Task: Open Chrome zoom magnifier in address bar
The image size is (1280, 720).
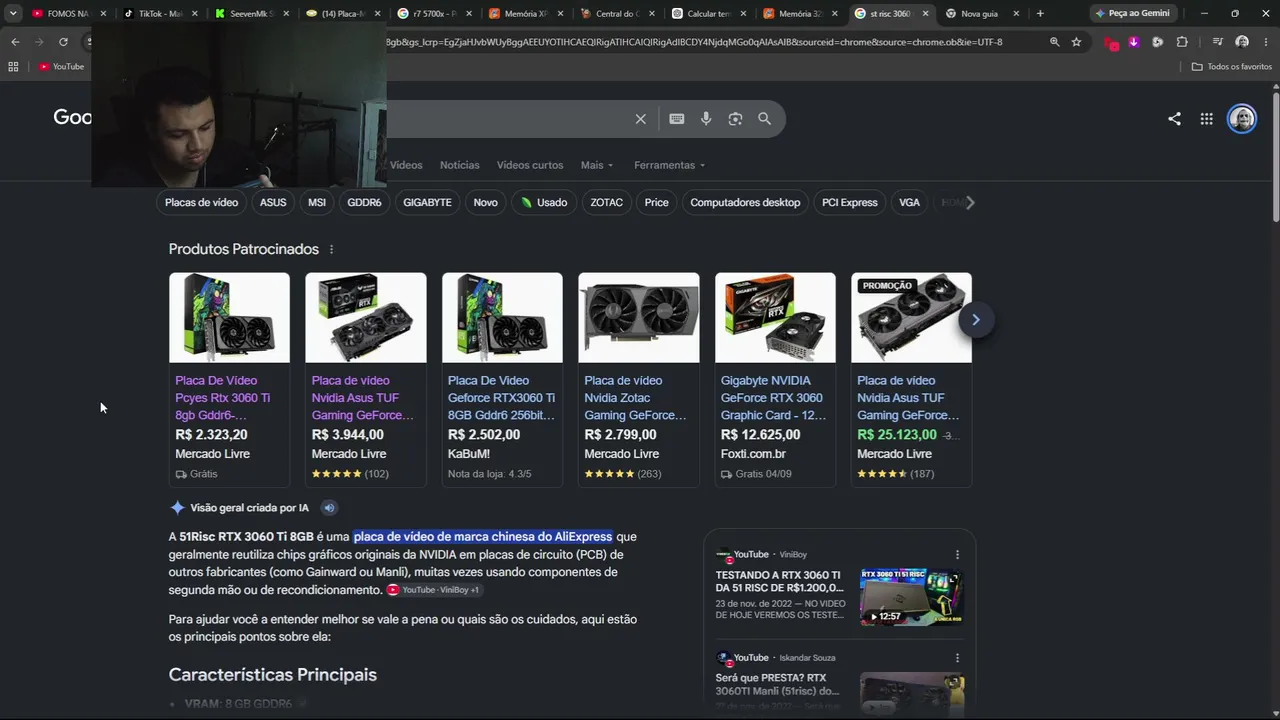Action: pyautogui.click(x=1054, y=42)
